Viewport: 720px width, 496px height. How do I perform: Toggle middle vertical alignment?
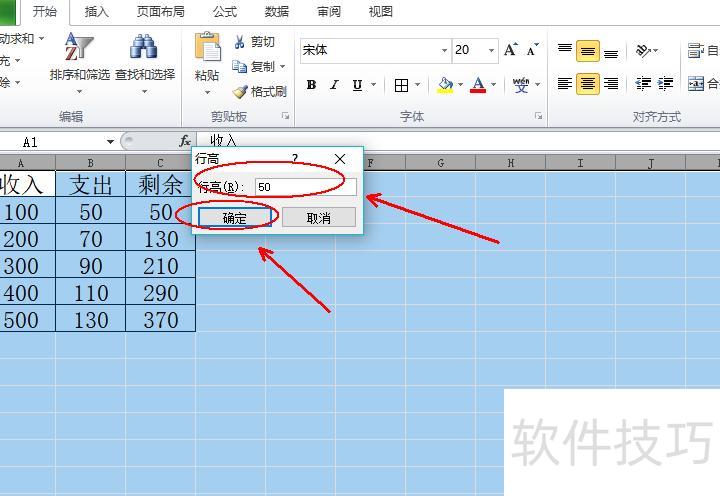pos(588,51)
